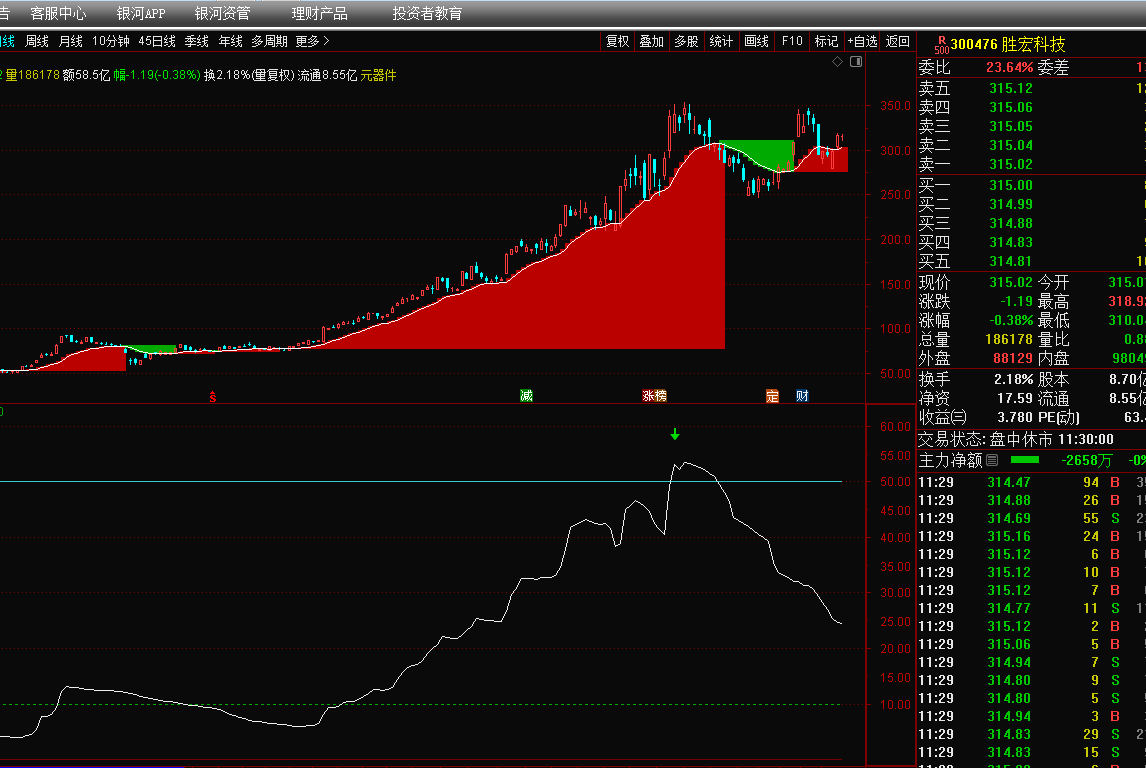The height and width of the screenshot is (768, 1146).
Task: Open 银河APP menu
Action: (141, 13)
